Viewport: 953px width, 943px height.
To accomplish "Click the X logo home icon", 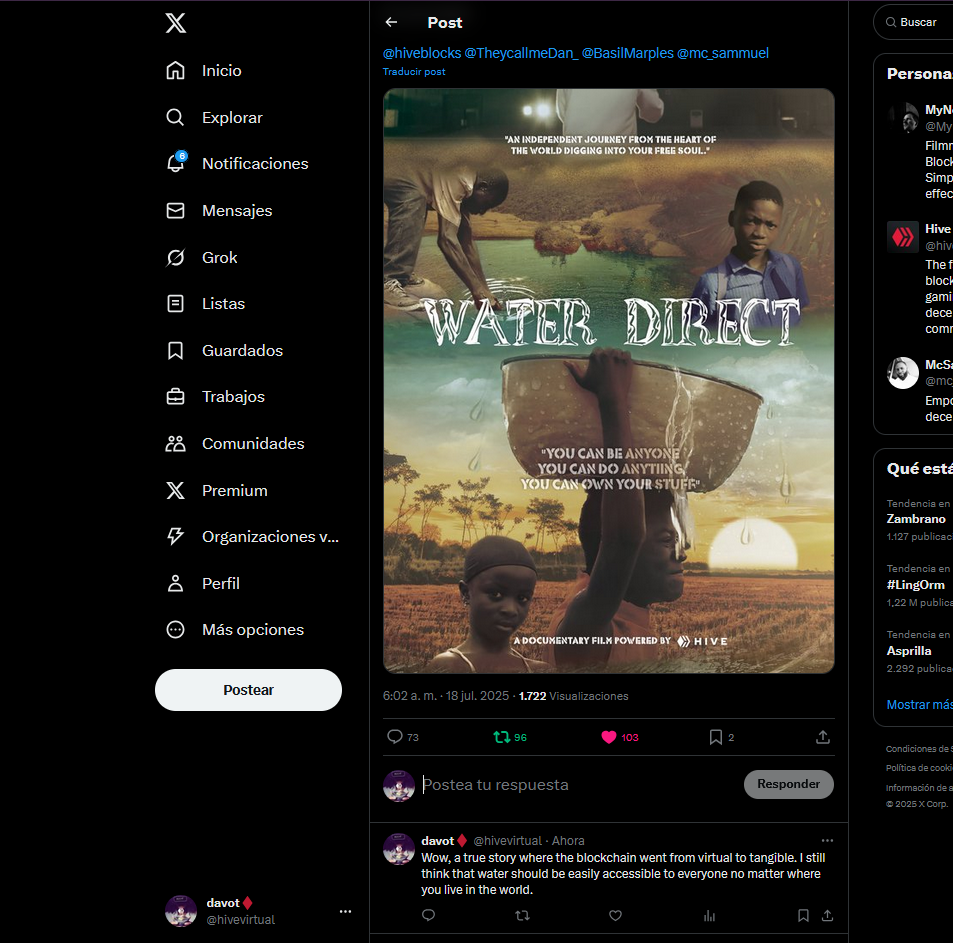I will point(176,23).
